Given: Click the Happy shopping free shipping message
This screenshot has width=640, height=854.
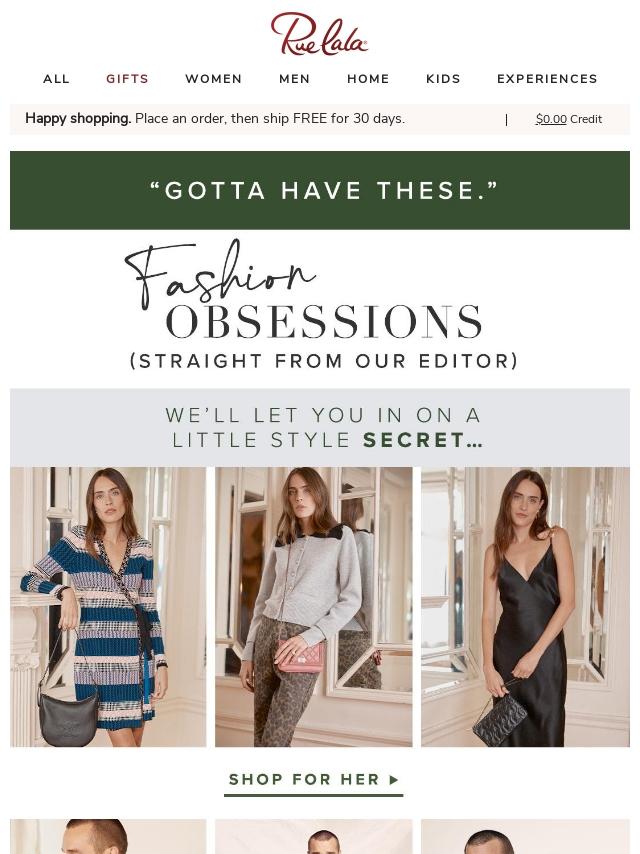Looking at the screenshot, I should tap(215, 119).
